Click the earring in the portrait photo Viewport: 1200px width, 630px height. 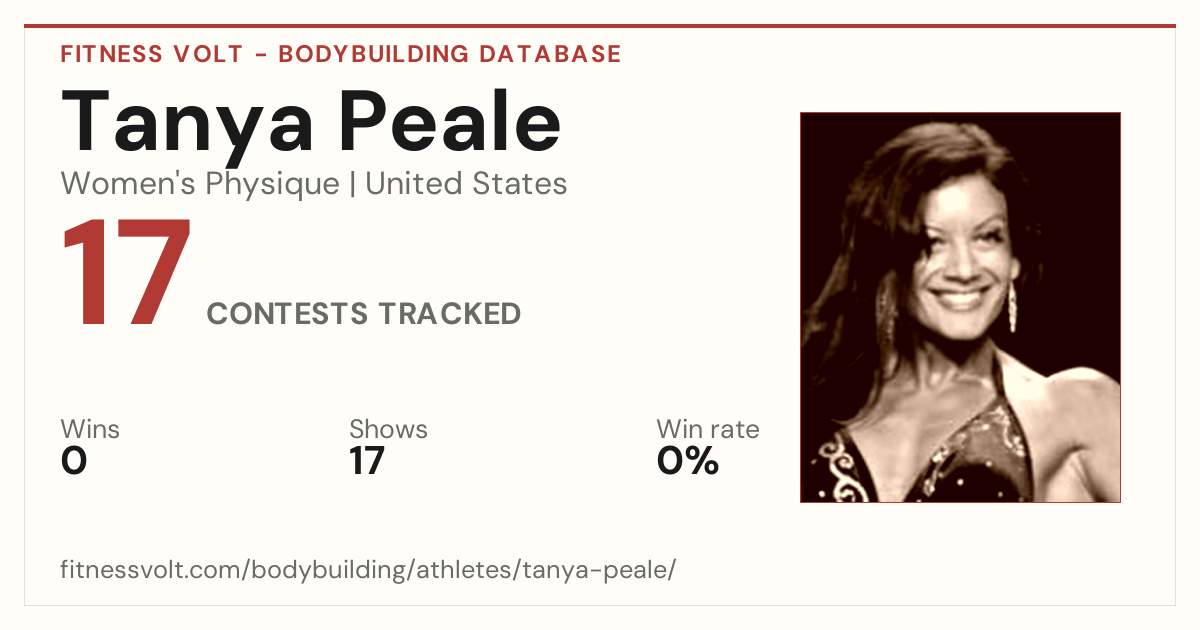(x=1012, y=306)
